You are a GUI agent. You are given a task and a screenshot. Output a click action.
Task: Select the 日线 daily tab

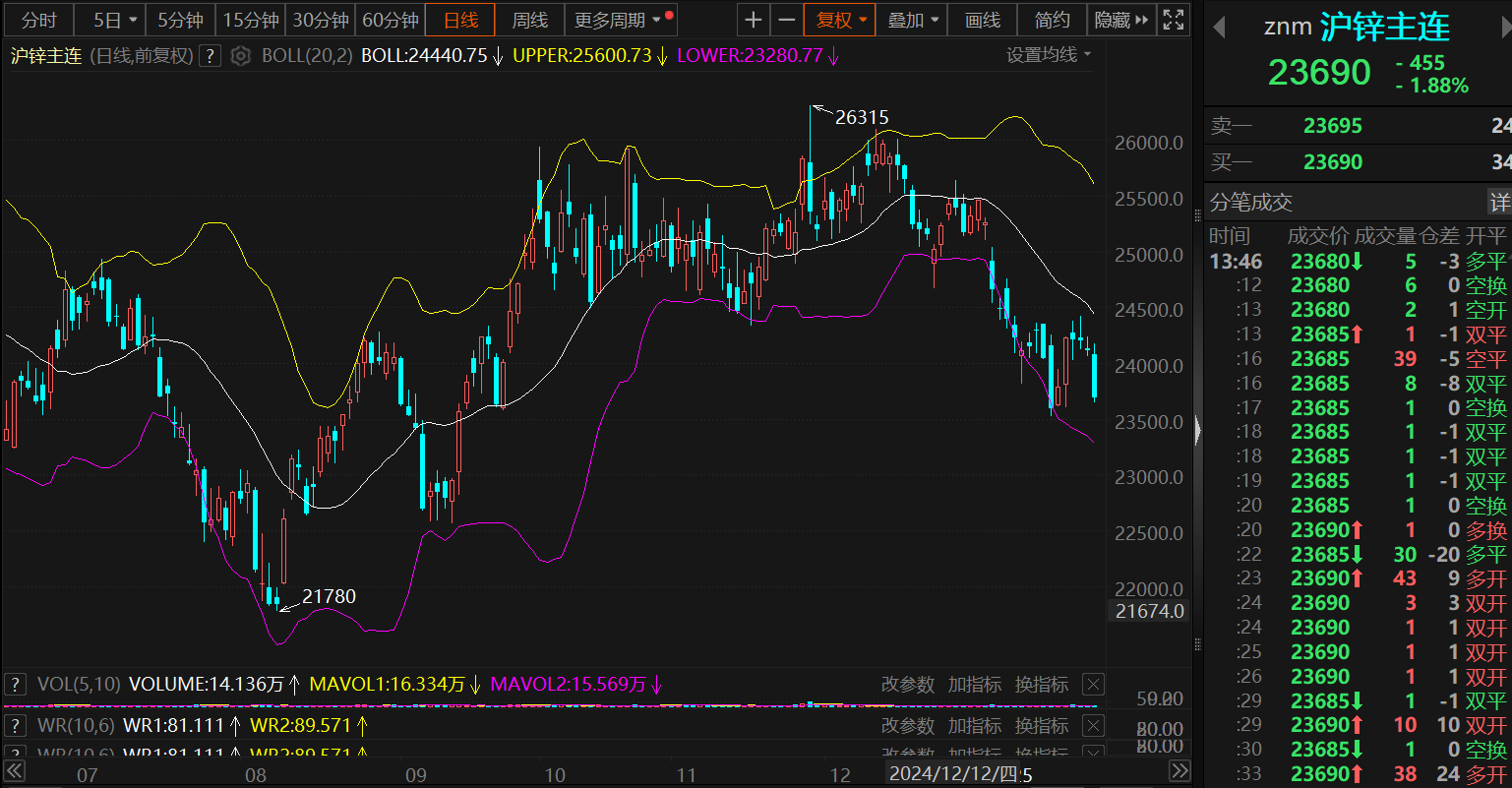tap(460, 20)
